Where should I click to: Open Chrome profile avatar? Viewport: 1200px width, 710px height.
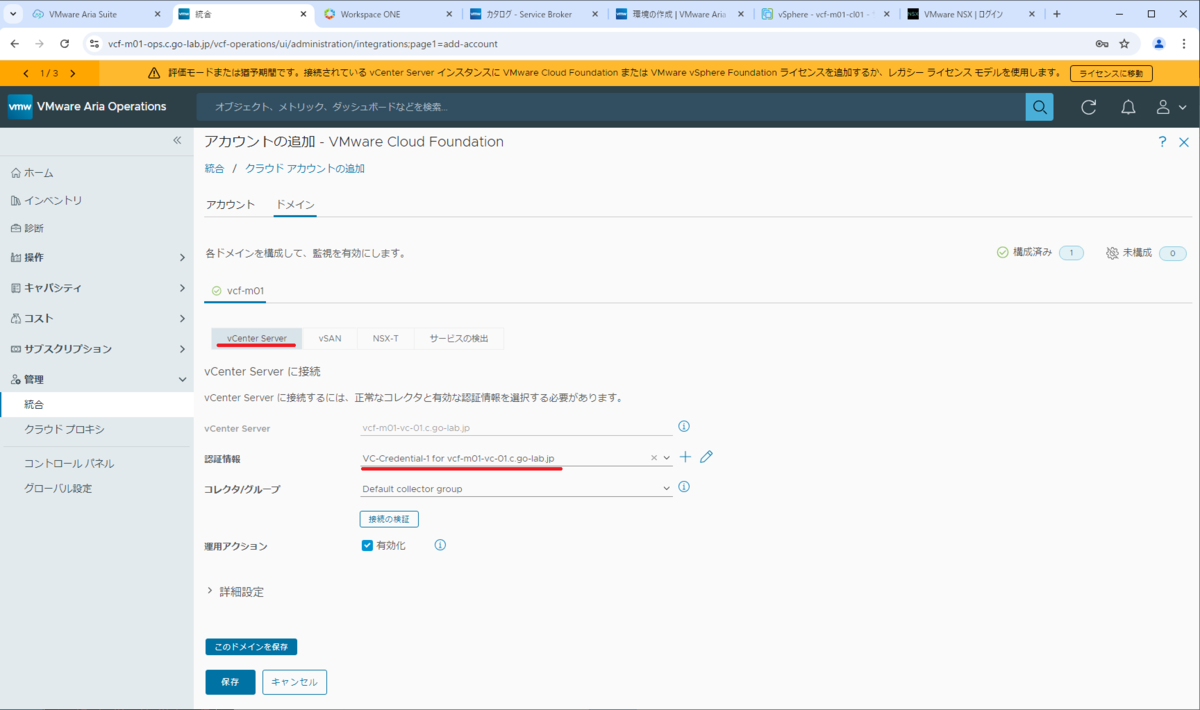click(x=1159, y=44)
